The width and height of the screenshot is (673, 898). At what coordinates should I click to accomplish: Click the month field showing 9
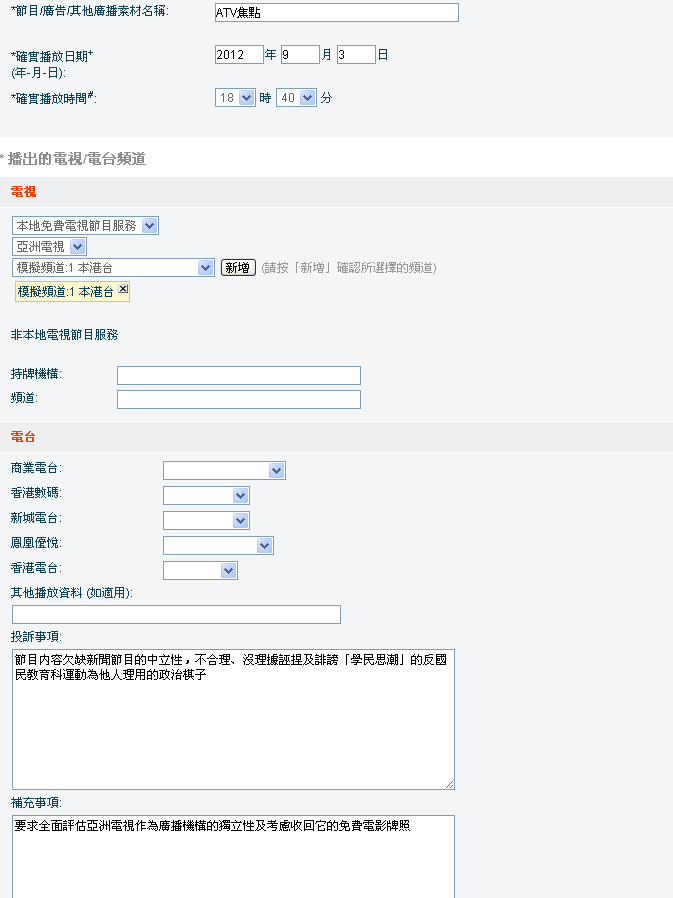299,55
